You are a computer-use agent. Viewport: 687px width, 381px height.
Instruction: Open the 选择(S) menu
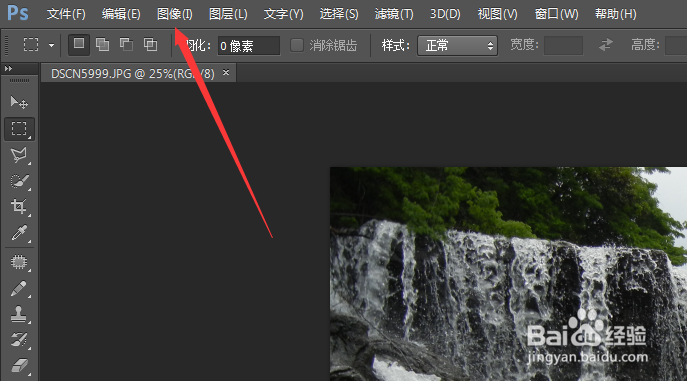(339, 14)
